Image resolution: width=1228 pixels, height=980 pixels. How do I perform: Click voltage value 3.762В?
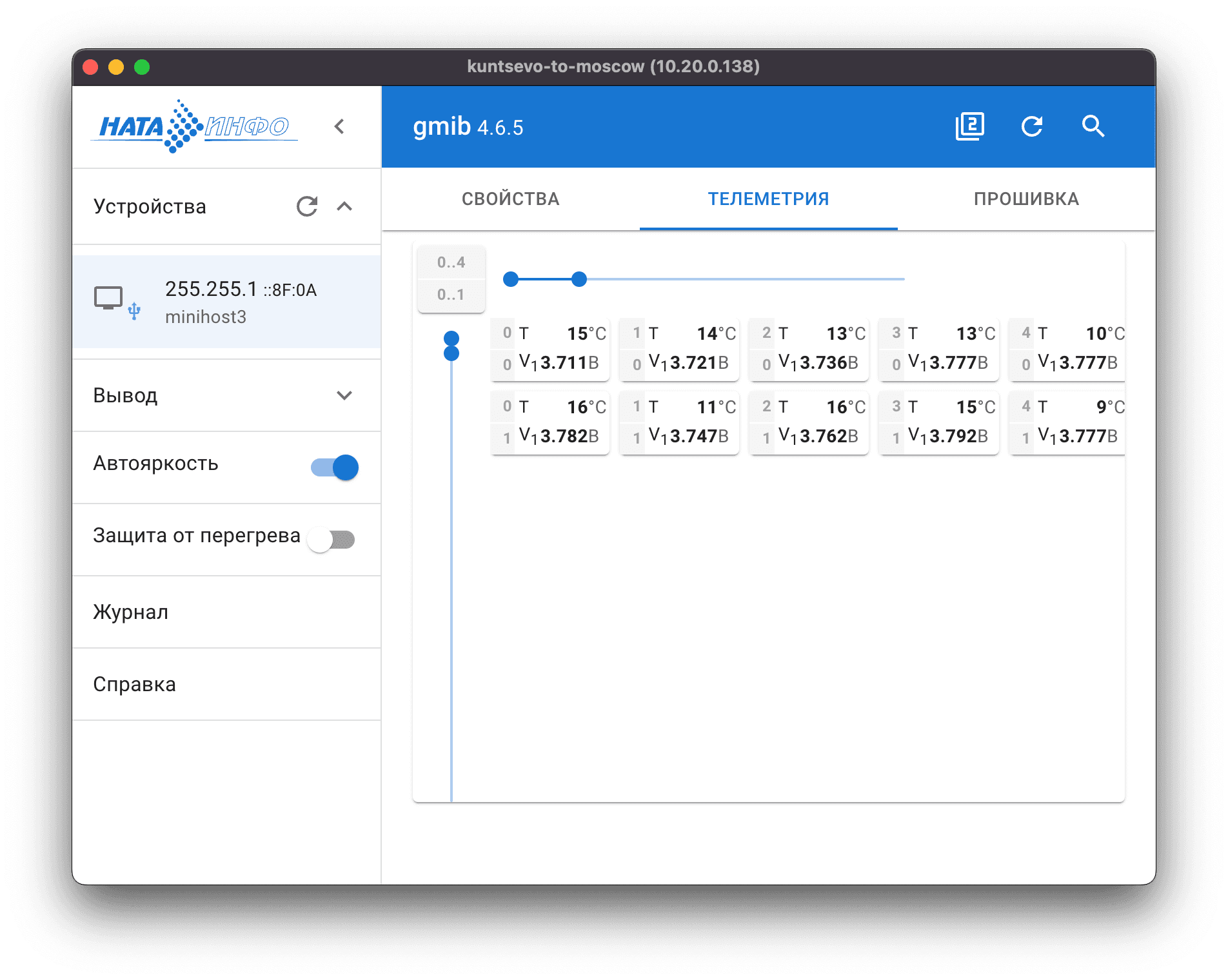(829, 436)
